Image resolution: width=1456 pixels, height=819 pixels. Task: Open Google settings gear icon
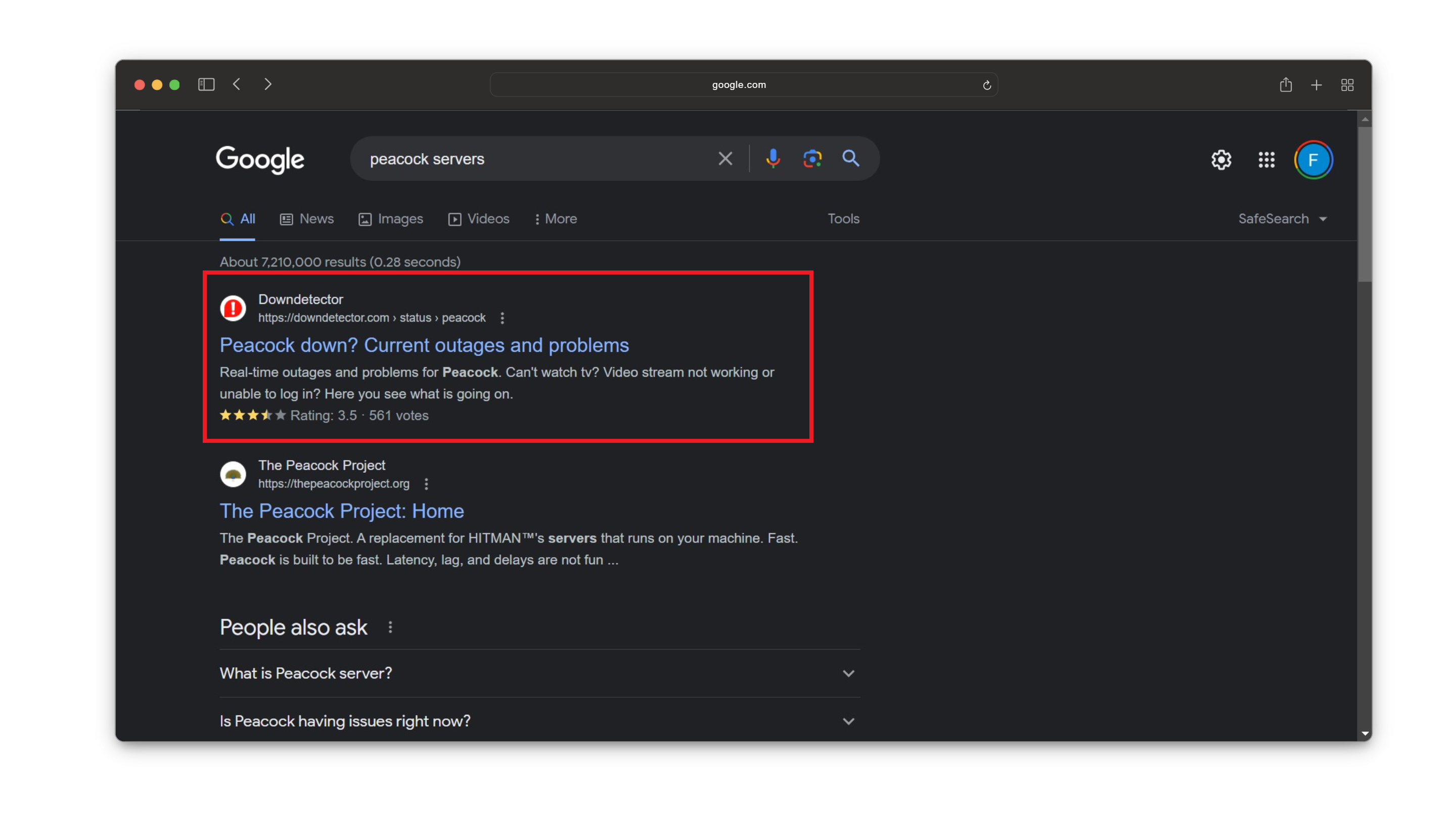point(1221,160)
